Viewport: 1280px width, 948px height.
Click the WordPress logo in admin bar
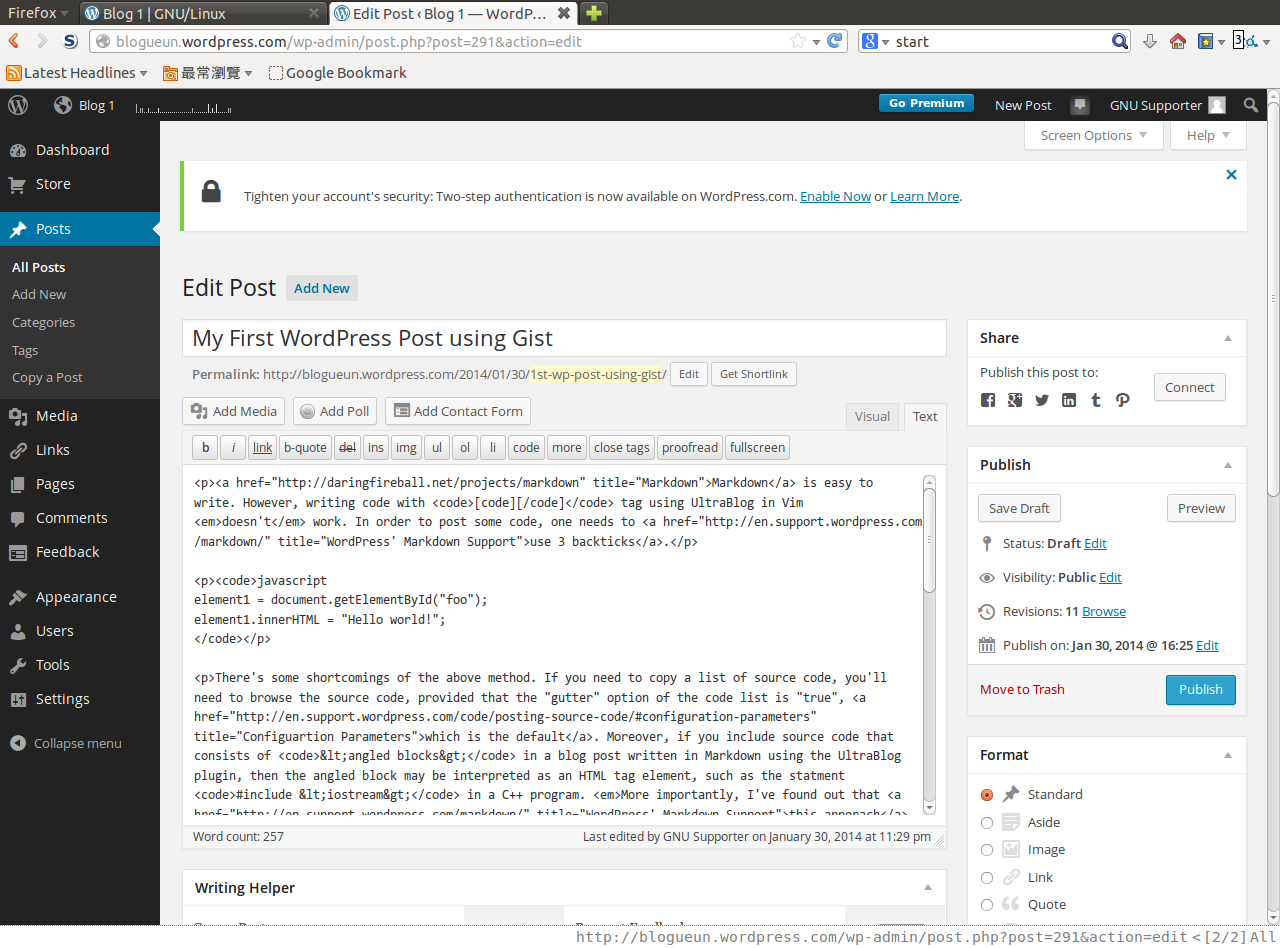18,105
